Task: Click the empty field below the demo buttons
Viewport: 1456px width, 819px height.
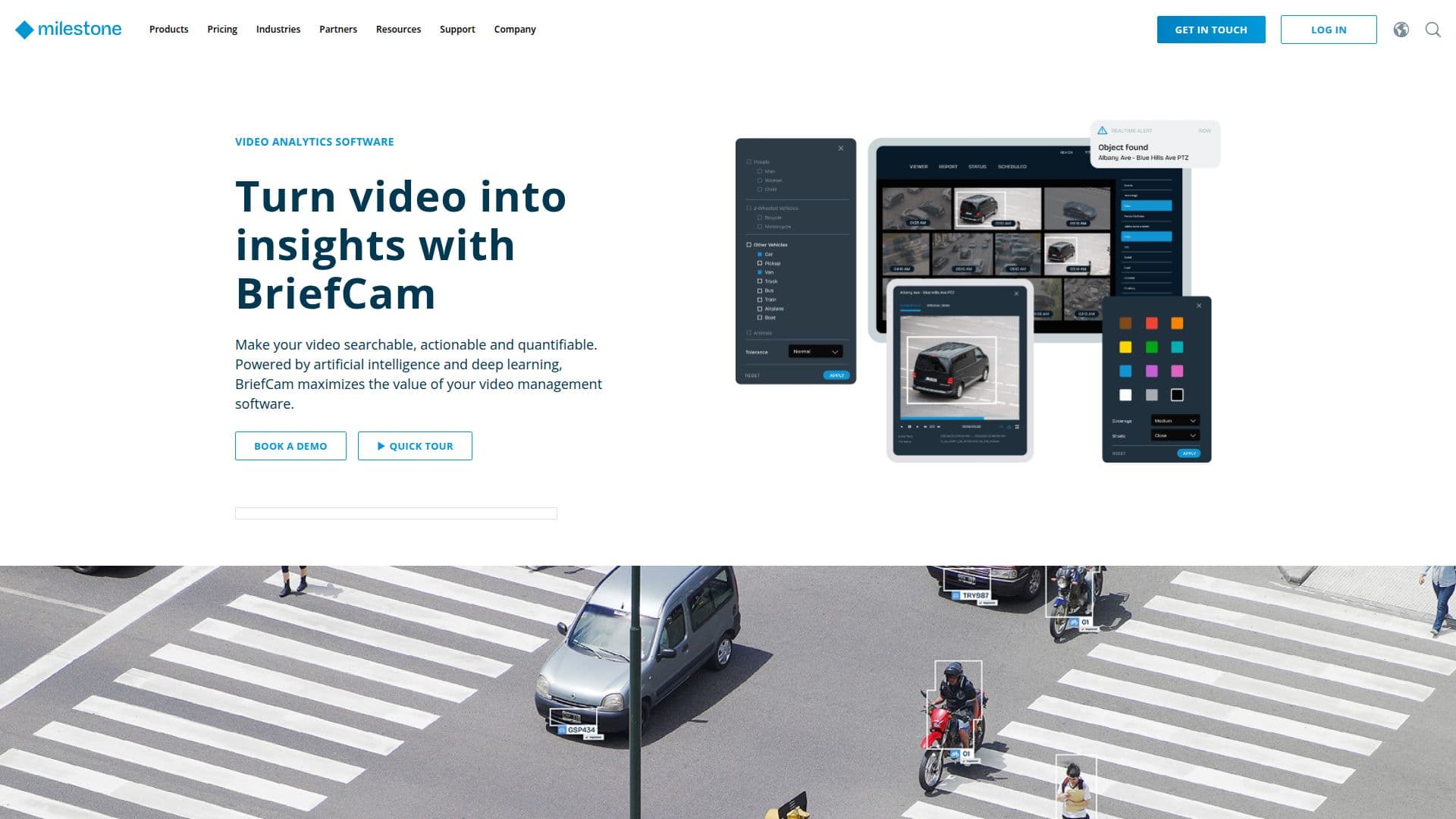Action: tap(396, 513)
